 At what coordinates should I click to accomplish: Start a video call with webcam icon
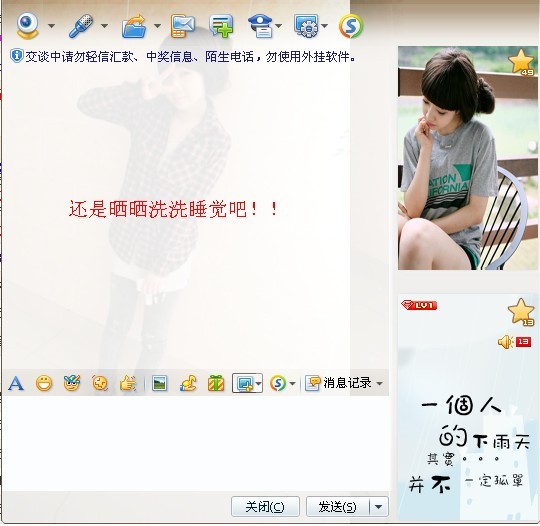coord(28,25)
